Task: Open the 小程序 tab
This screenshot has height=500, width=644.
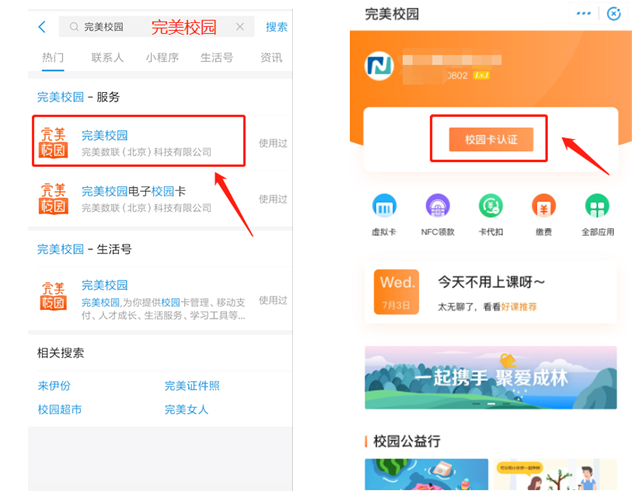Action: (x=162, y=58)
